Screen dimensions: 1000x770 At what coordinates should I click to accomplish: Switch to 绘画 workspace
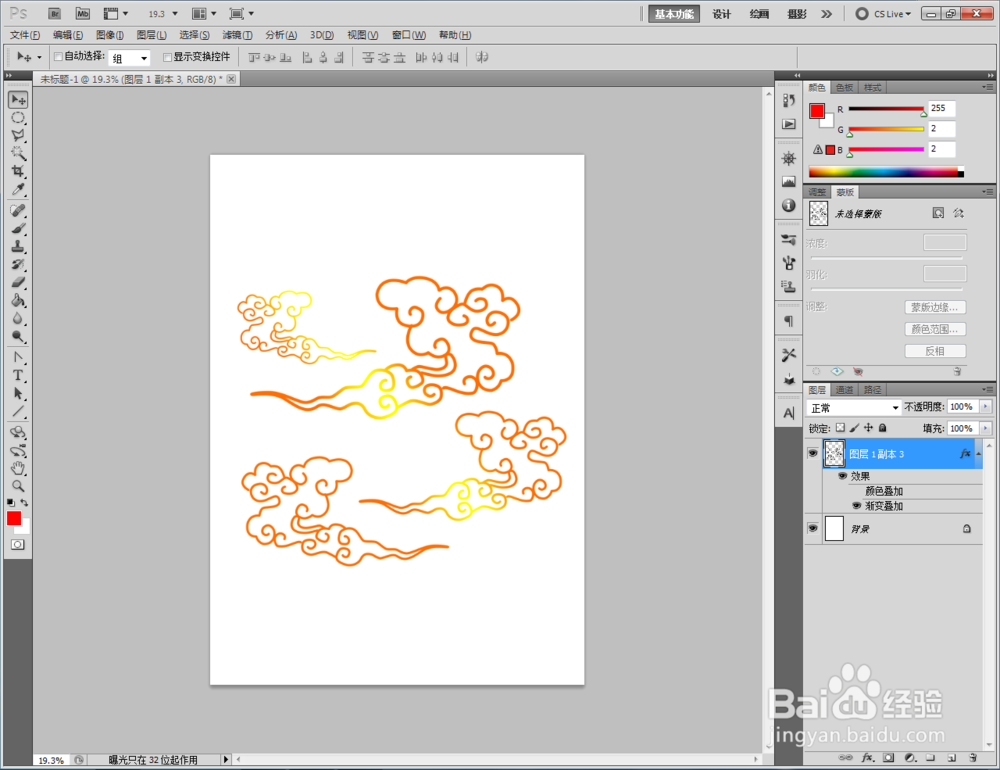pos(759,14)
